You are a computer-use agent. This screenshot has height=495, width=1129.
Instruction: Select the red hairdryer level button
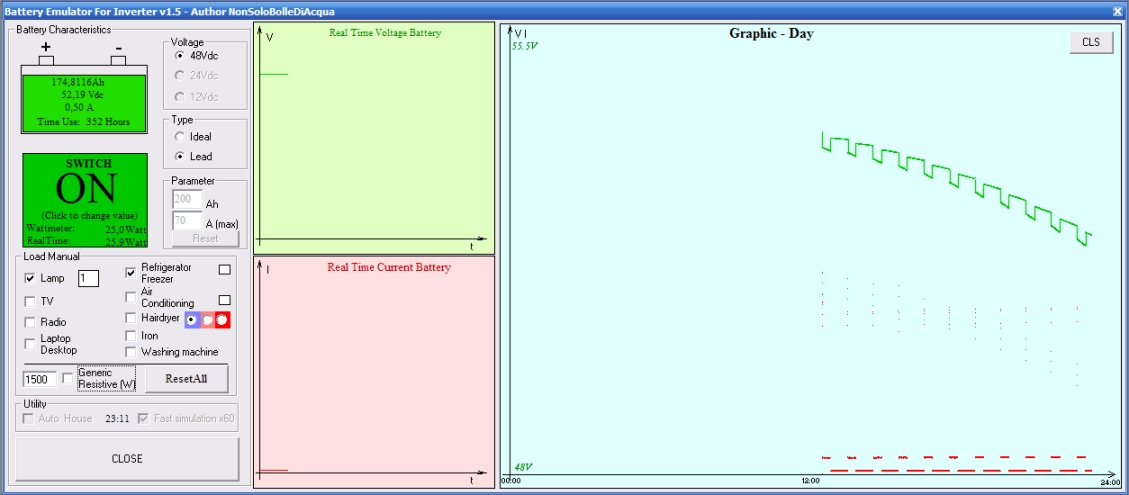coord(223,319)
